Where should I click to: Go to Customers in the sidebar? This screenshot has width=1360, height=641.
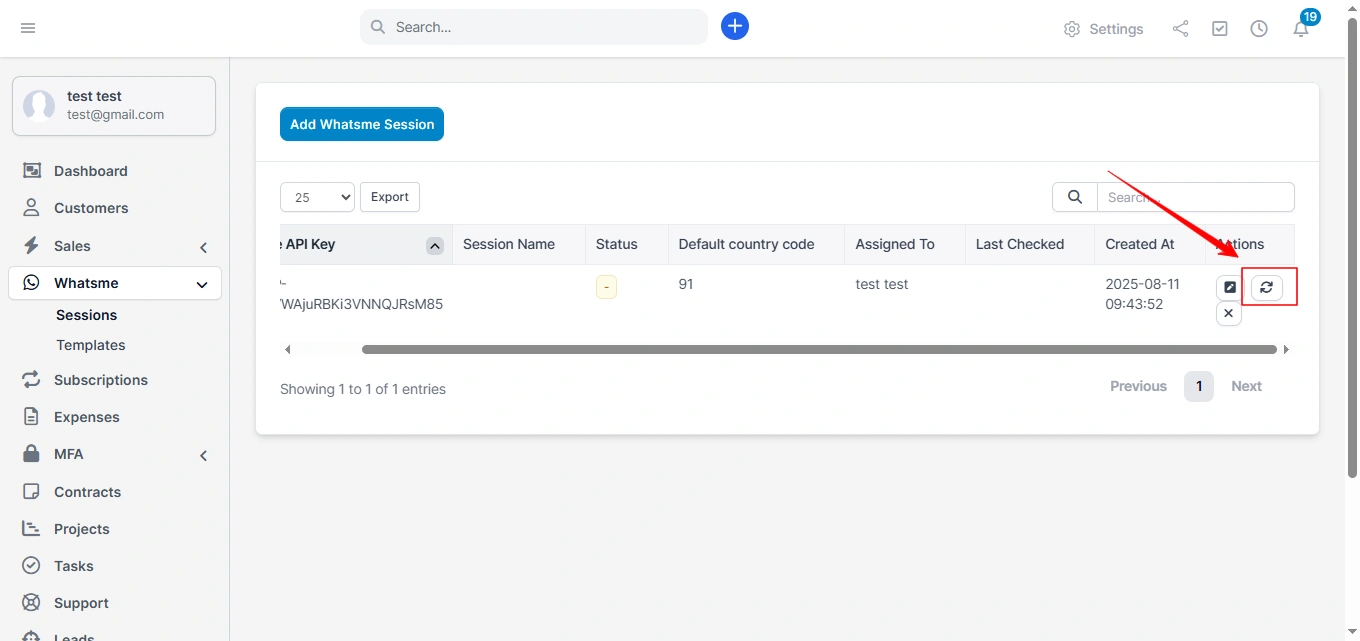91,208
